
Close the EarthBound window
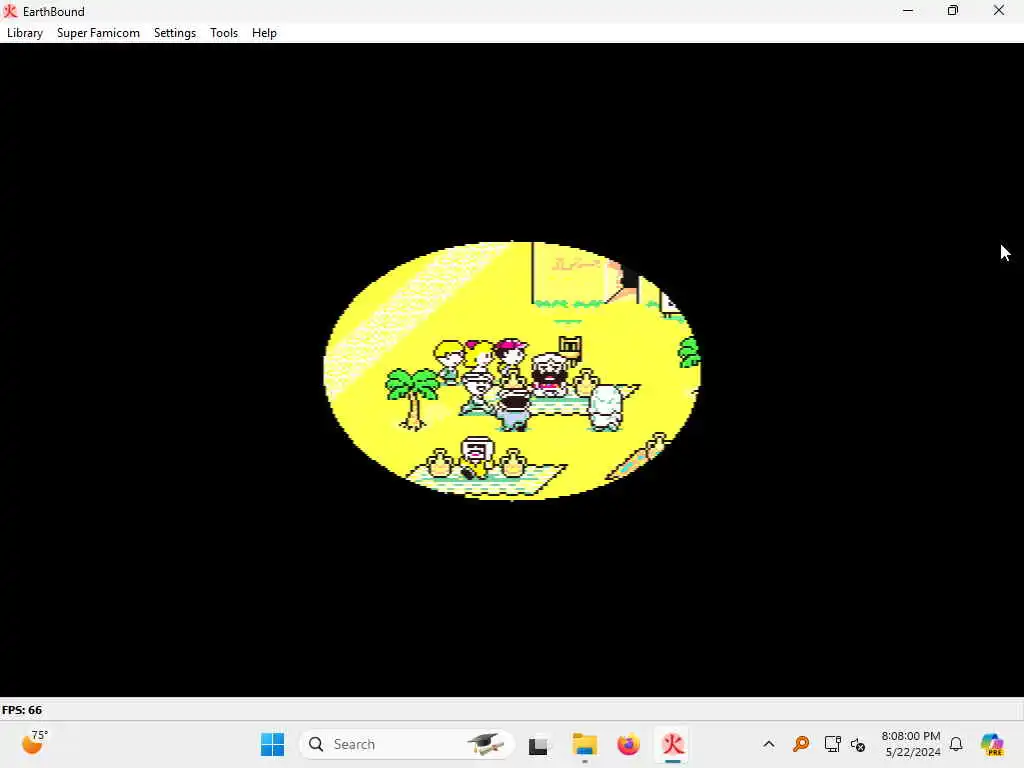tap(999, 10)
